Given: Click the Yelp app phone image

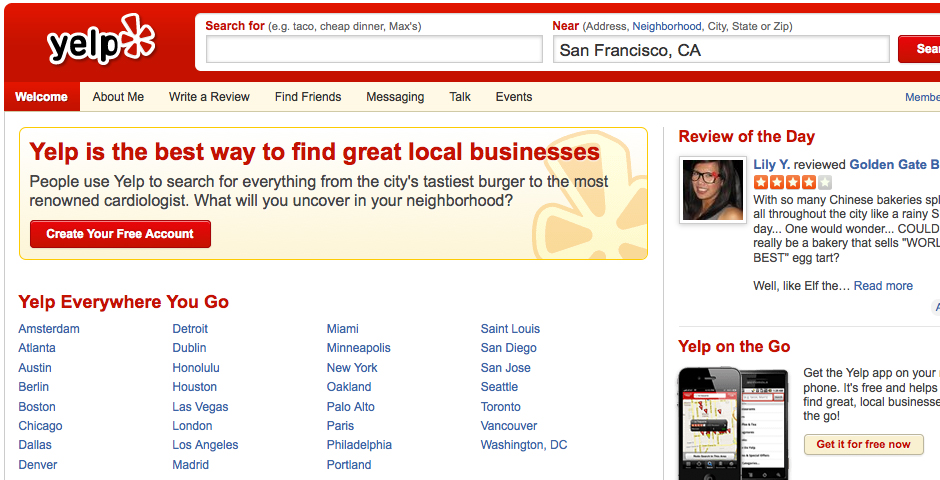Looking at the screenshot, I should [x=733, y=422].
